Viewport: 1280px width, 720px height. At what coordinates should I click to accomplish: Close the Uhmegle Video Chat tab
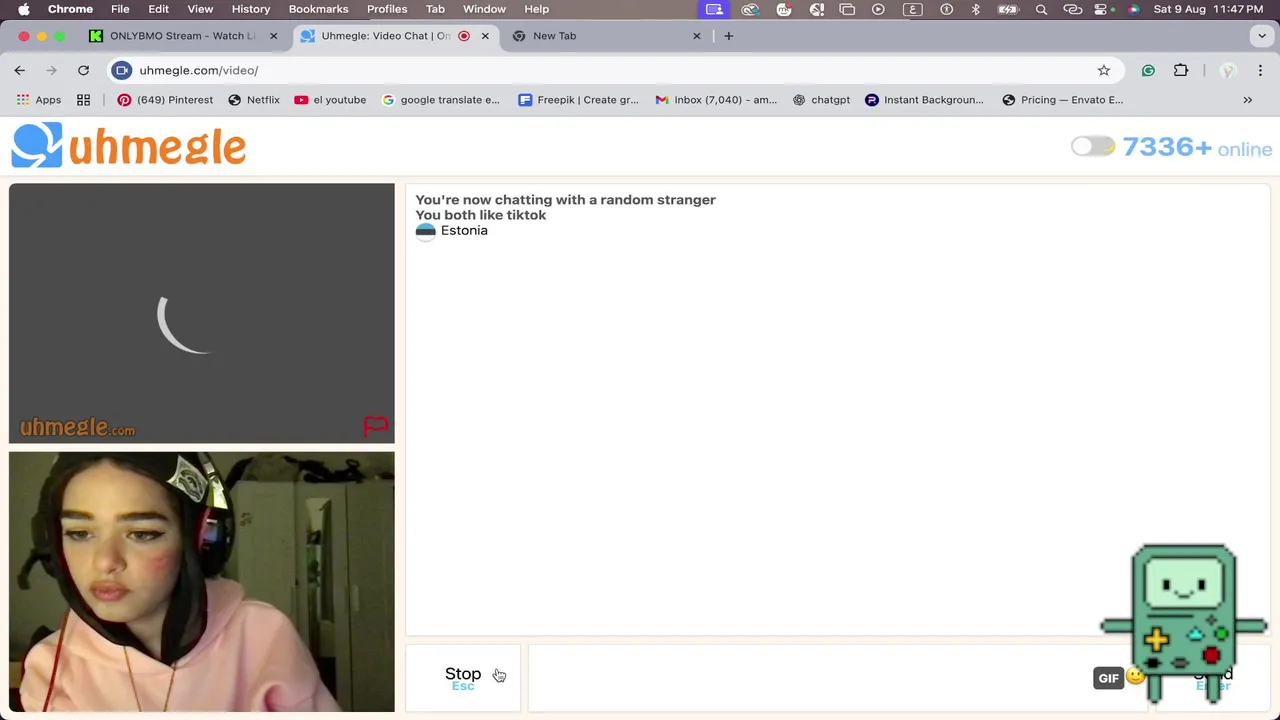tap(485, 36)
